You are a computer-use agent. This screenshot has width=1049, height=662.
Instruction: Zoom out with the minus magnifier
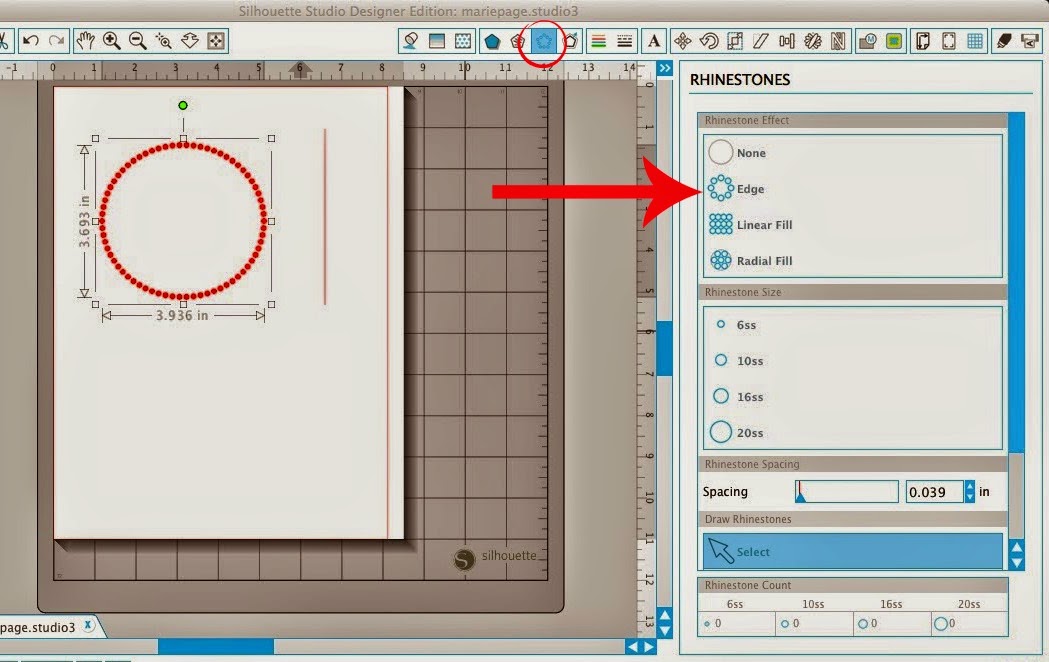tap(137, 41)
